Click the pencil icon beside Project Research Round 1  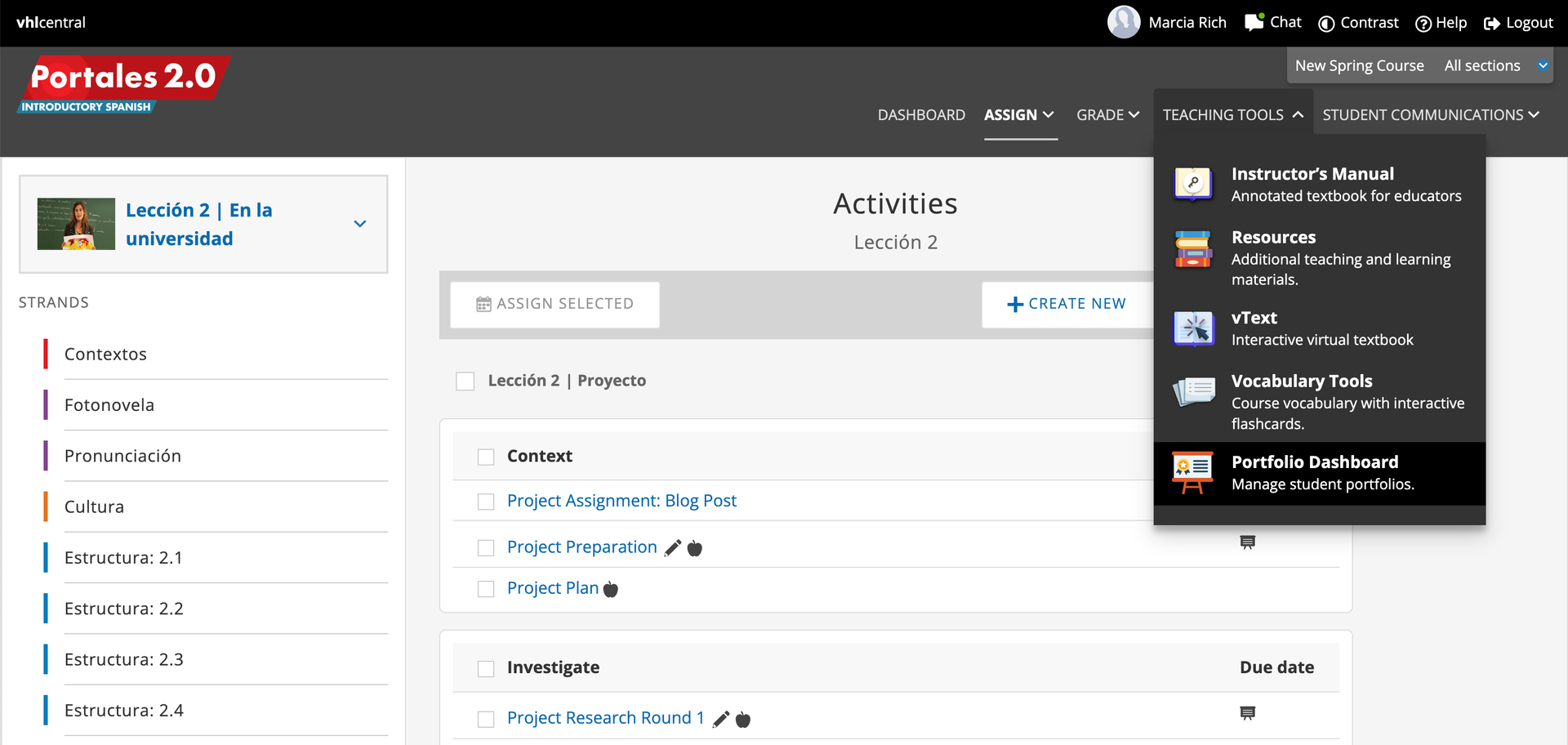721,719
